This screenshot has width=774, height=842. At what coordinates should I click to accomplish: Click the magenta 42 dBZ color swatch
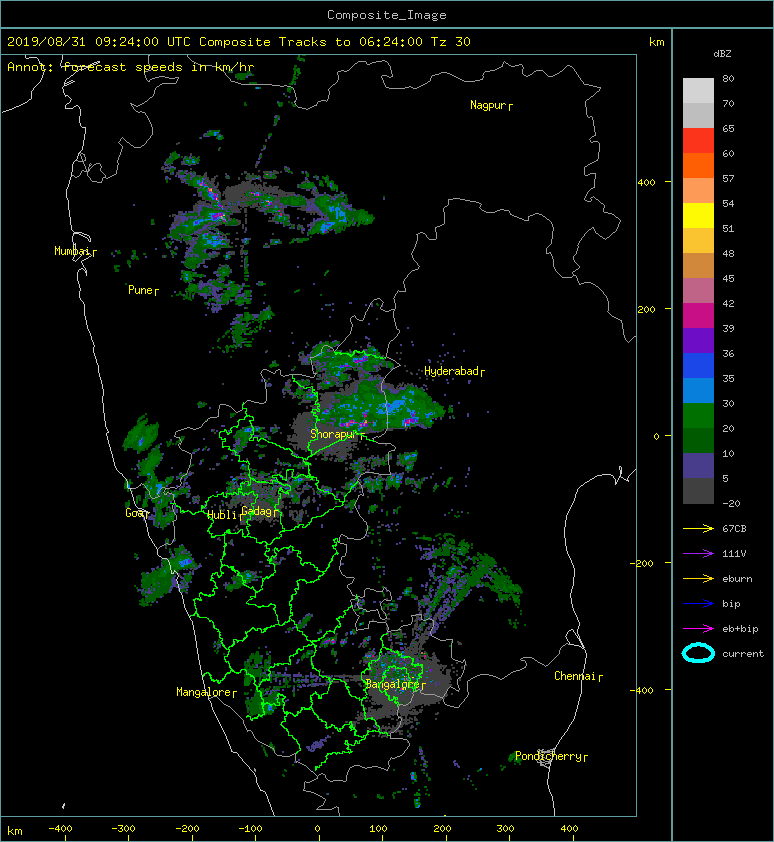click(698, 316)
